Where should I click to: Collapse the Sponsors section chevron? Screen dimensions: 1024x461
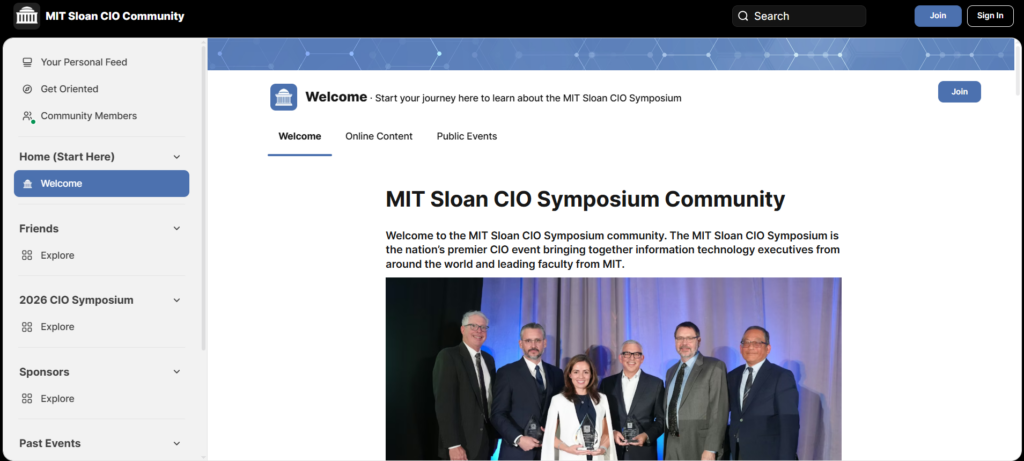(176, 372)
